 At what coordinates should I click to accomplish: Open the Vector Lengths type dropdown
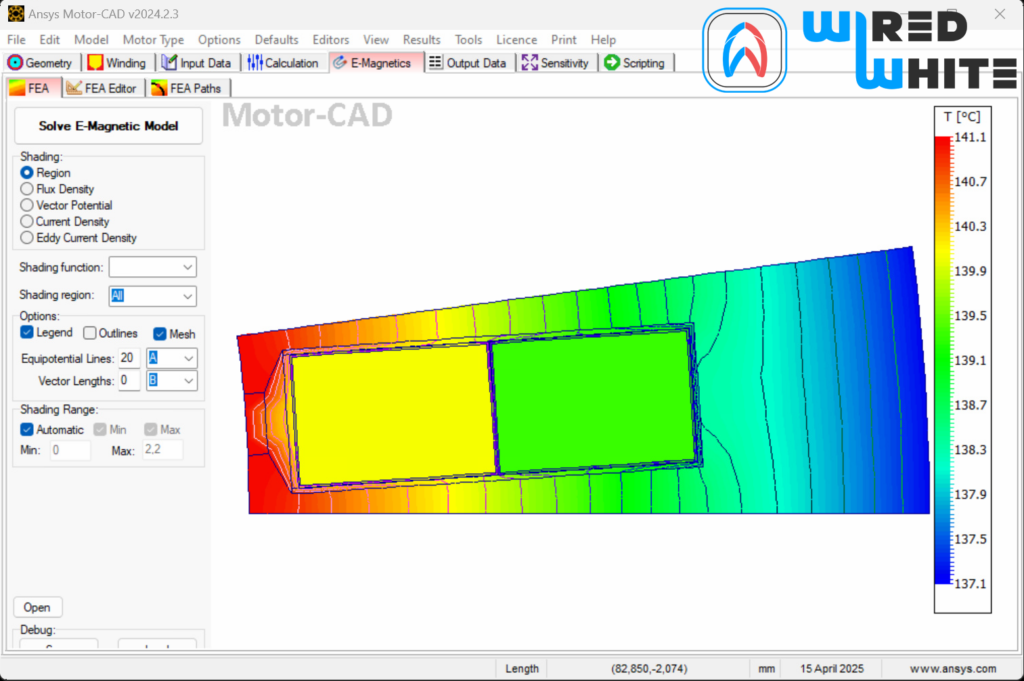171,381
